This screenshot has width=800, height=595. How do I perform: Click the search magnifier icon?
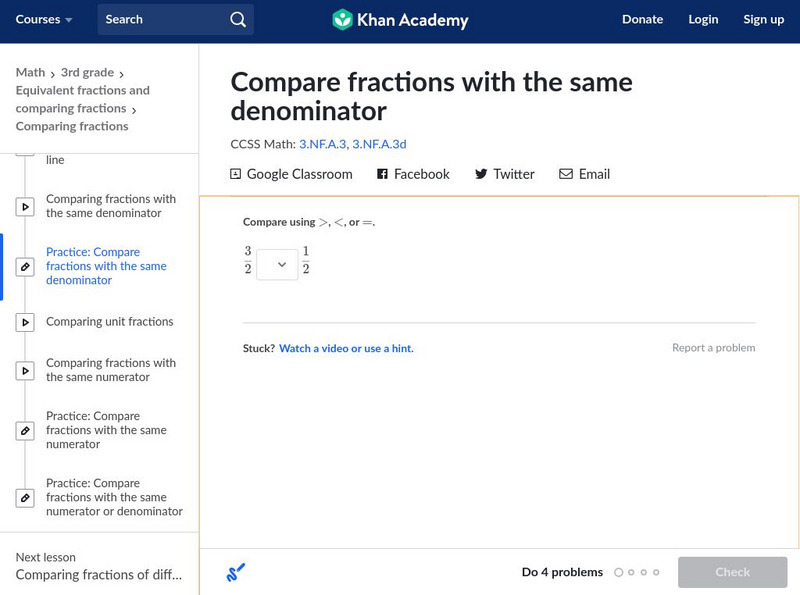click(x=237, y=20)
